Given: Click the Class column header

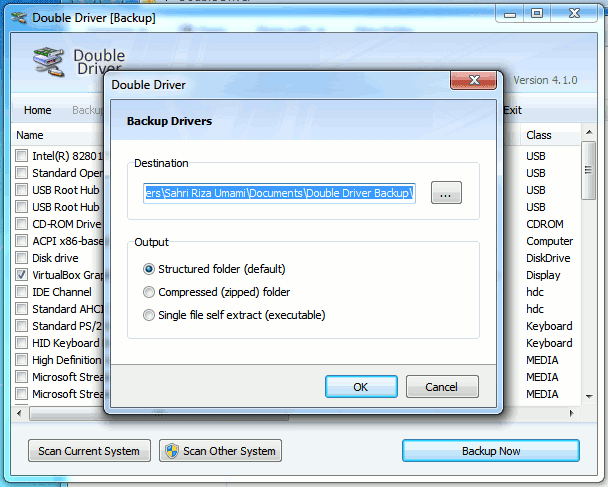Looking at the screenshot, I should click(x=539, y=135).
